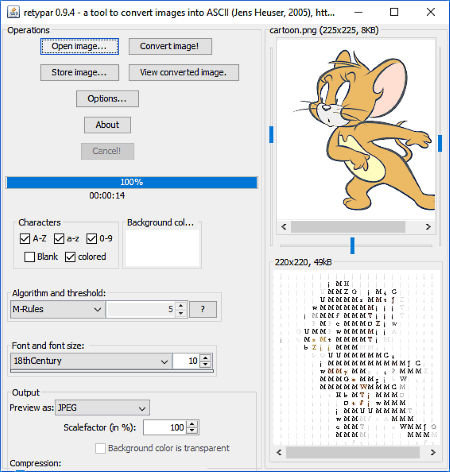Click the ASCII output horizontal scrollbar thumb
The image size is (450, 472).
coord(353,453)
